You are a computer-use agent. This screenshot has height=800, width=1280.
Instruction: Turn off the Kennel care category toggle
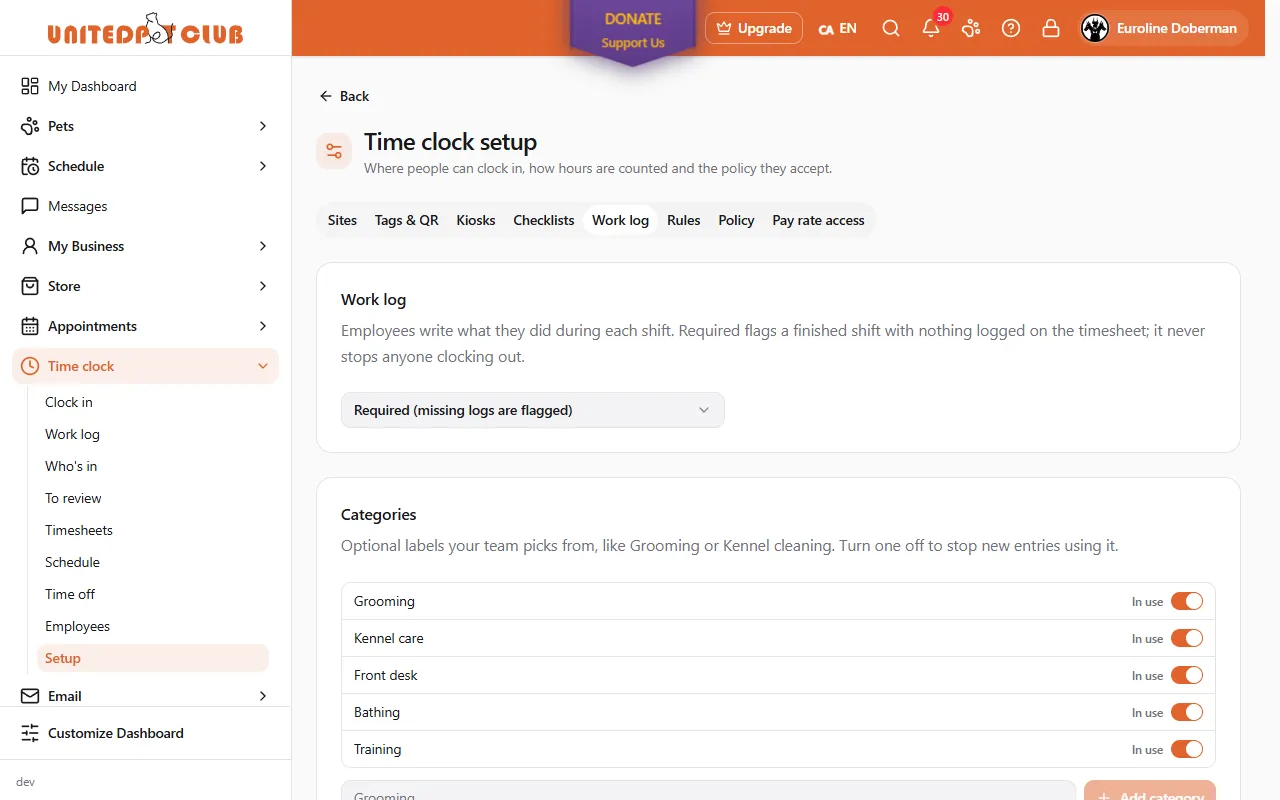click(x=1187, y=638)
